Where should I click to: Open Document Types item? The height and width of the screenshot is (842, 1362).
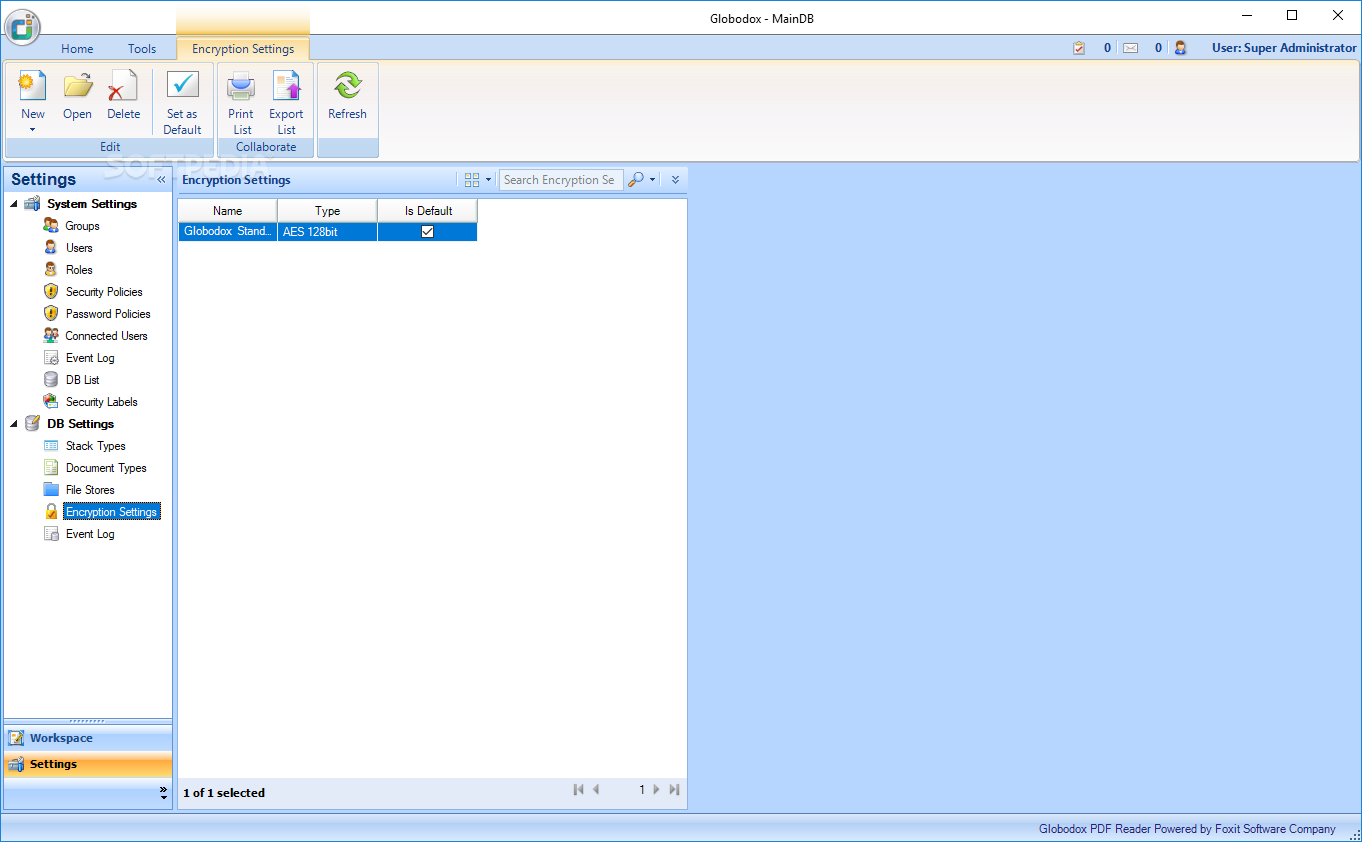point(106,468)
